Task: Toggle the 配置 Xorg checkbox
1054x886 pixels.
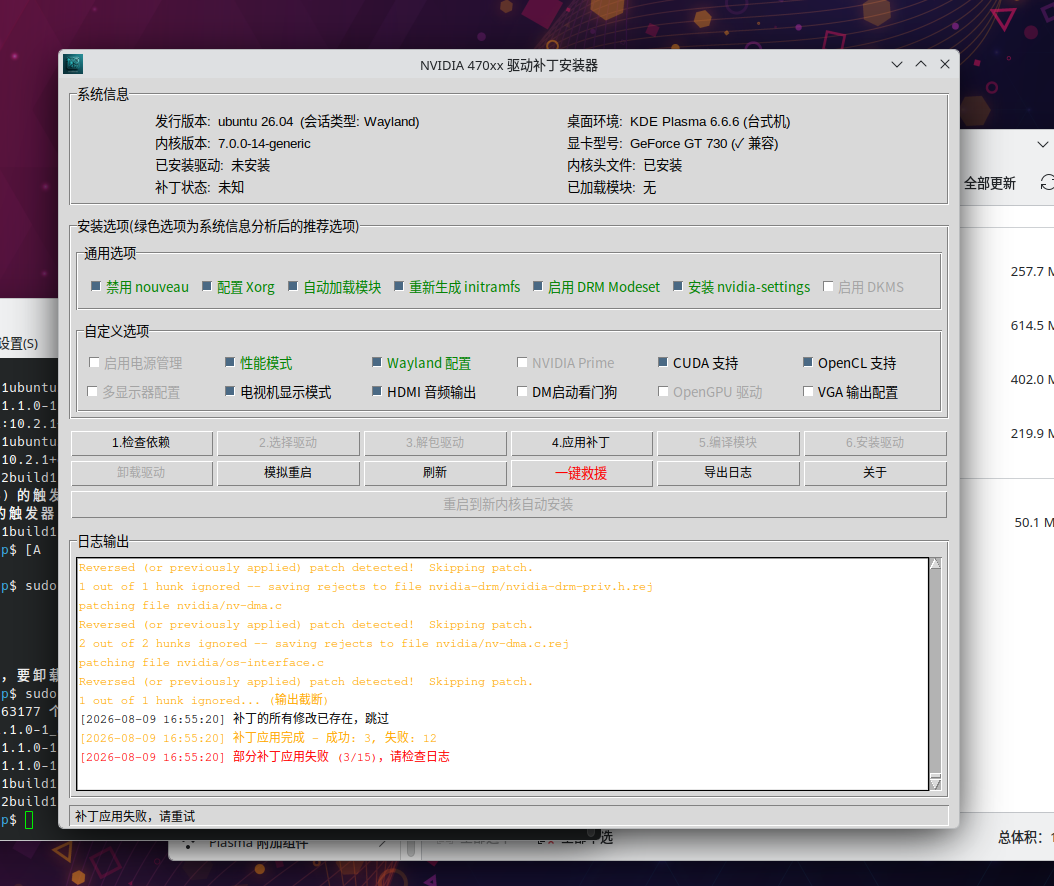Action: pyautogui.click(x=206, y=286)
